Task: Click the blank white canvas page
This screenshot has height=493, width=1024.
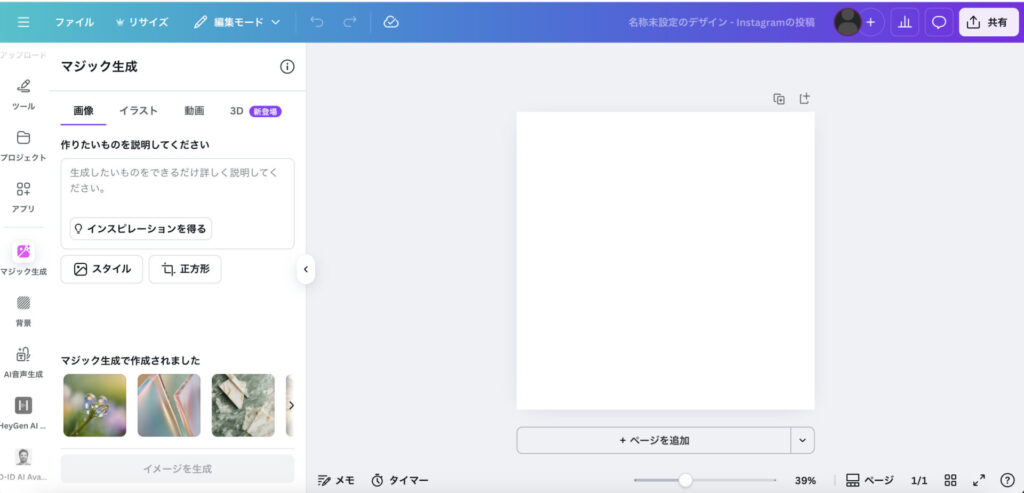Action: (665, 261)
